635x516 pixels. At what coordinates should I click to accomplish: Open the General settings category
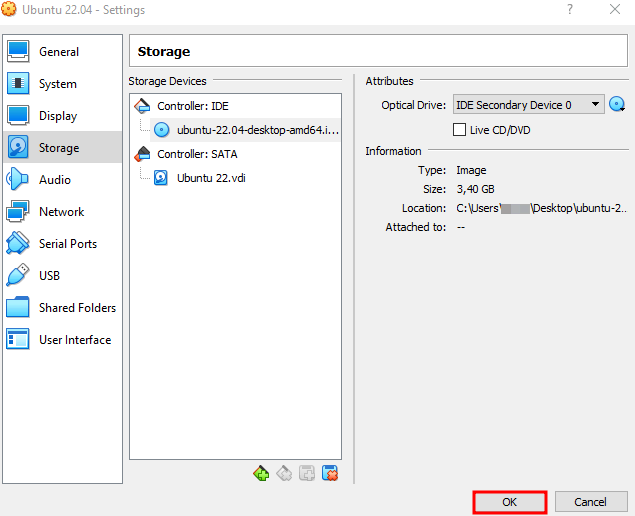(x=62, y=52)
